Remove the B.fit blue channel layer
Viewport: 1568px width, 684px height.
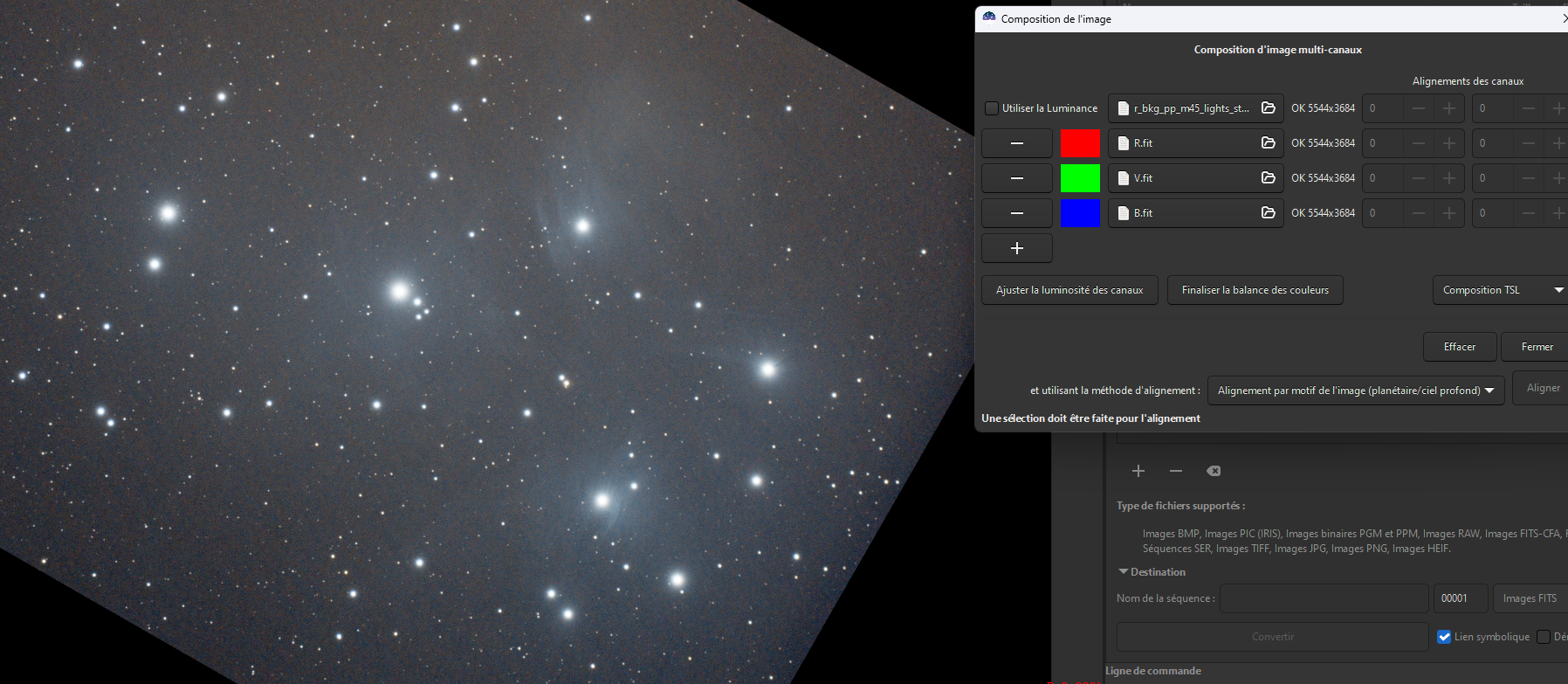(1017, 213)
